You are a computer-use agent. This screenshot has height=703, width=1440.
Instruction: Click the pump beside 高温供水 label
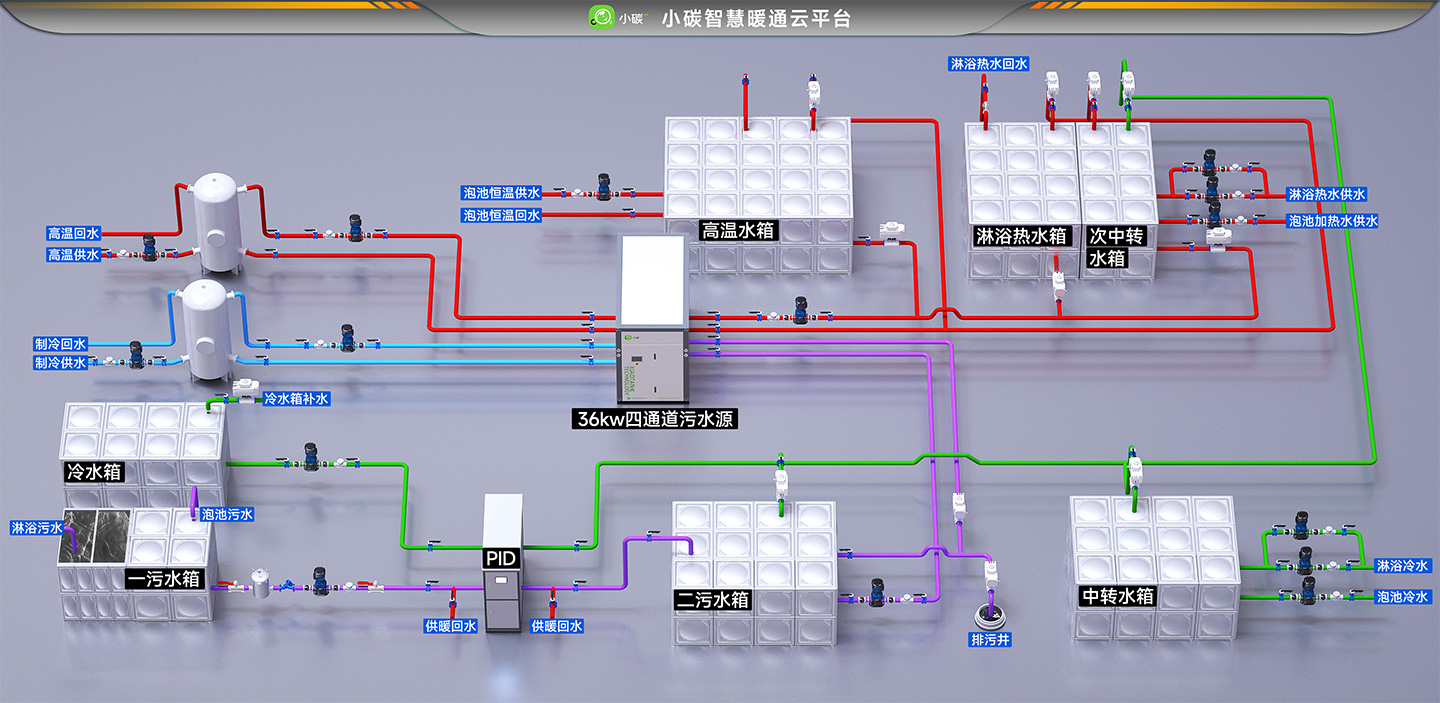pyautogui.click(x=149, y=246)
